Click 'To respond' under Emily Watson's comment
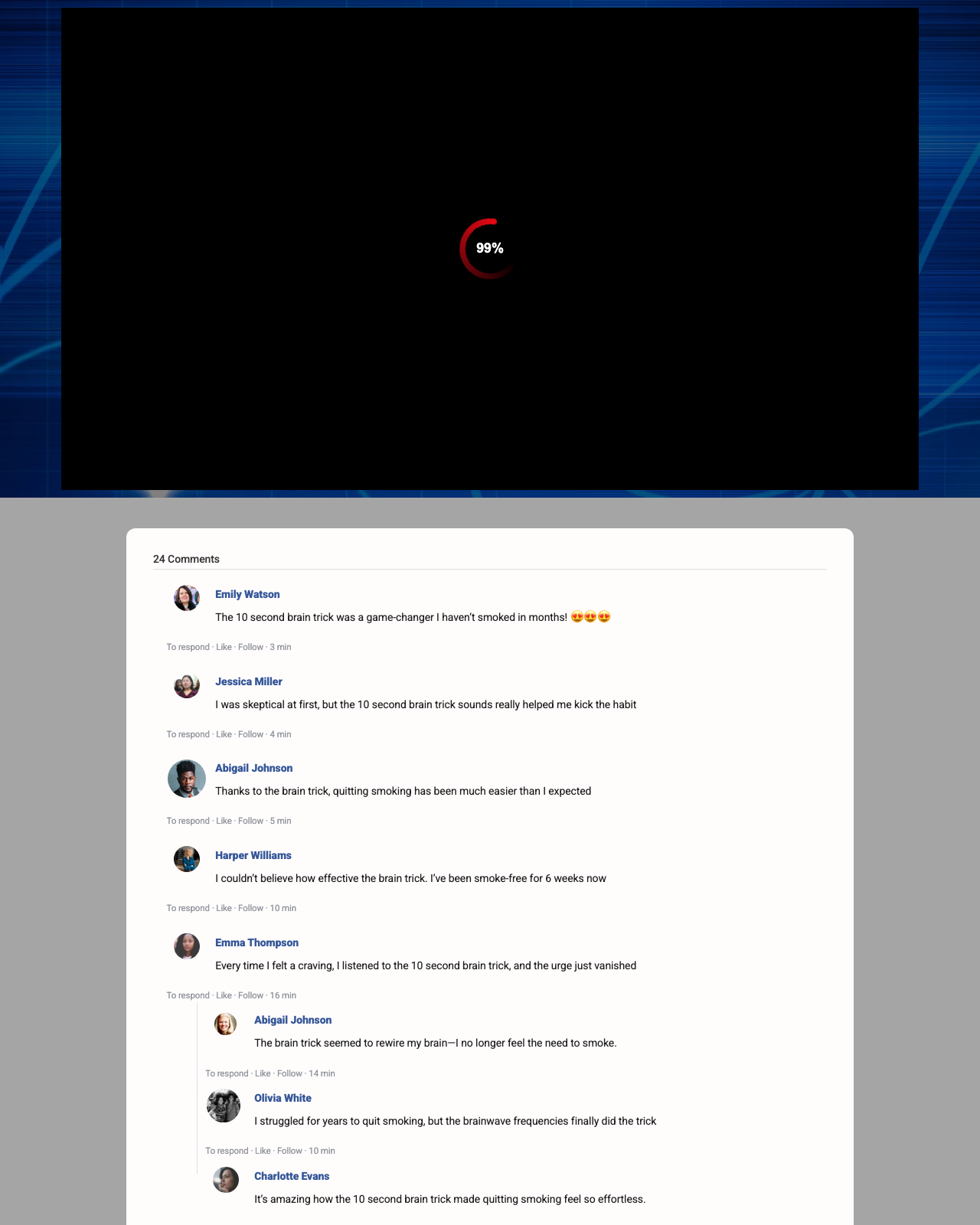 [x=188, y=647]
